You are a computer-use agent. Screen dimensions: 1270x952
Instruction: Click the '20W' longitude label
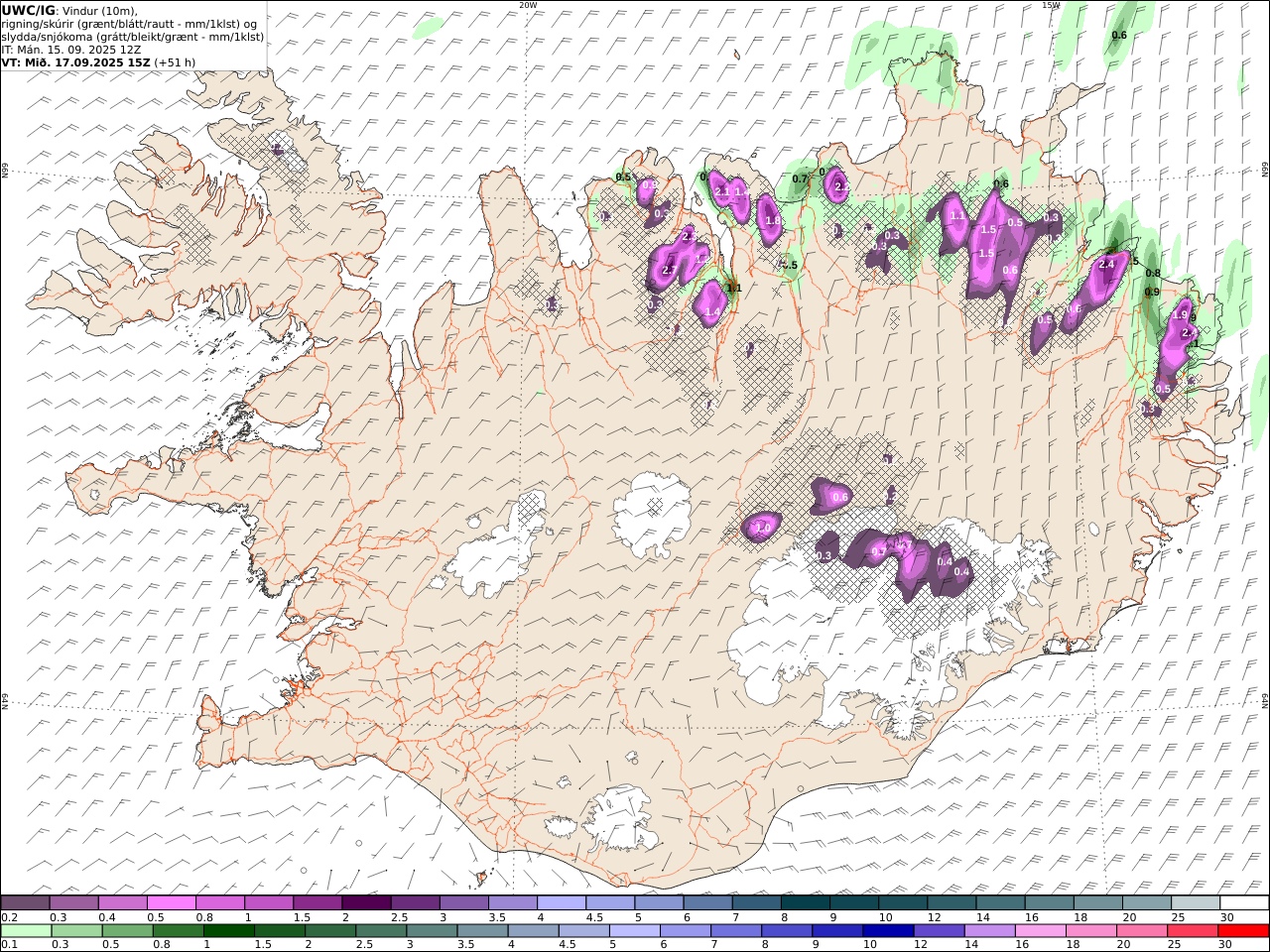click(528, 5)
